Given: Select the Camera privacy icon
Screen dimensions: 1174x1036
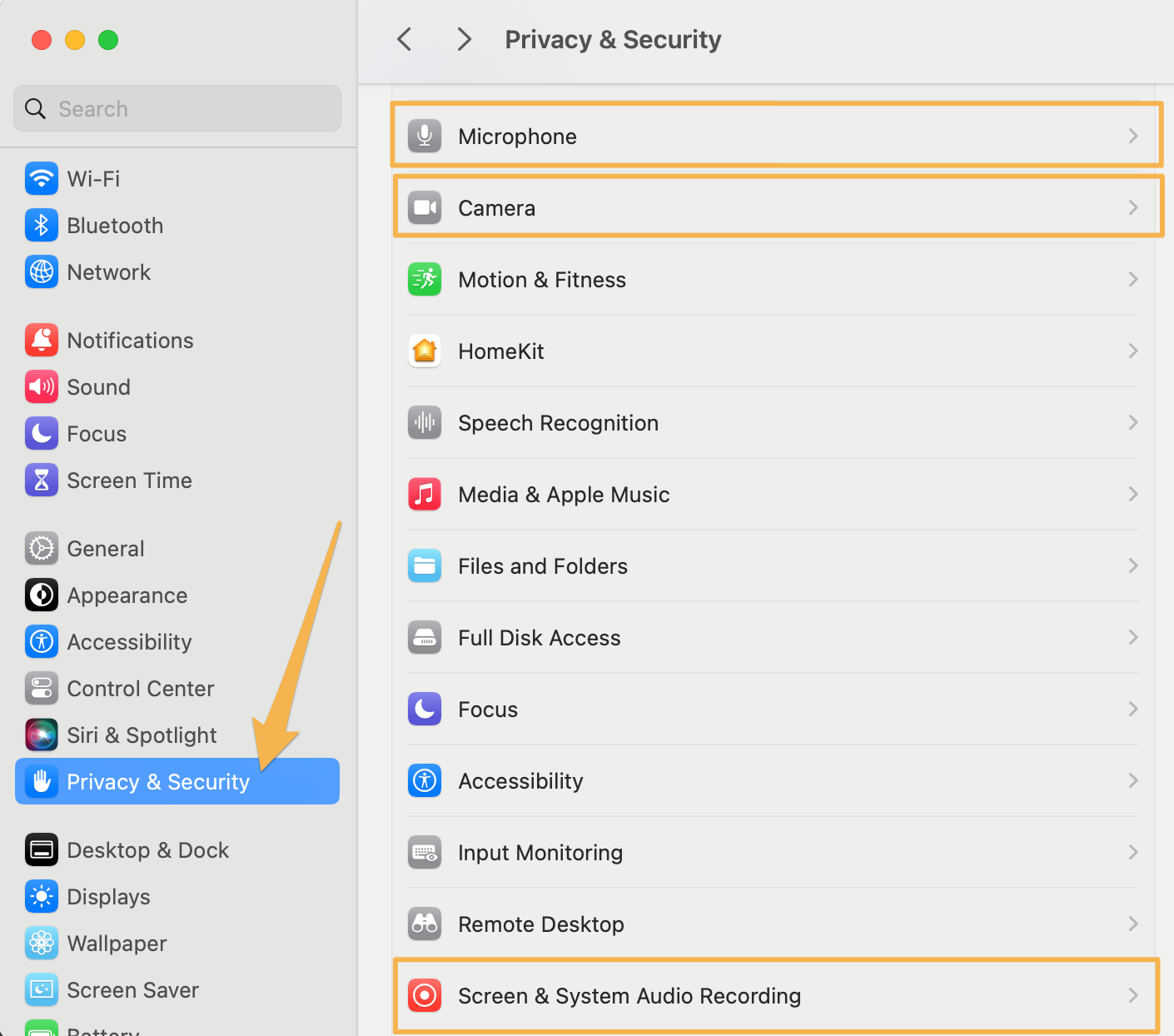Looking at the screenshot, I should [425, 207].
